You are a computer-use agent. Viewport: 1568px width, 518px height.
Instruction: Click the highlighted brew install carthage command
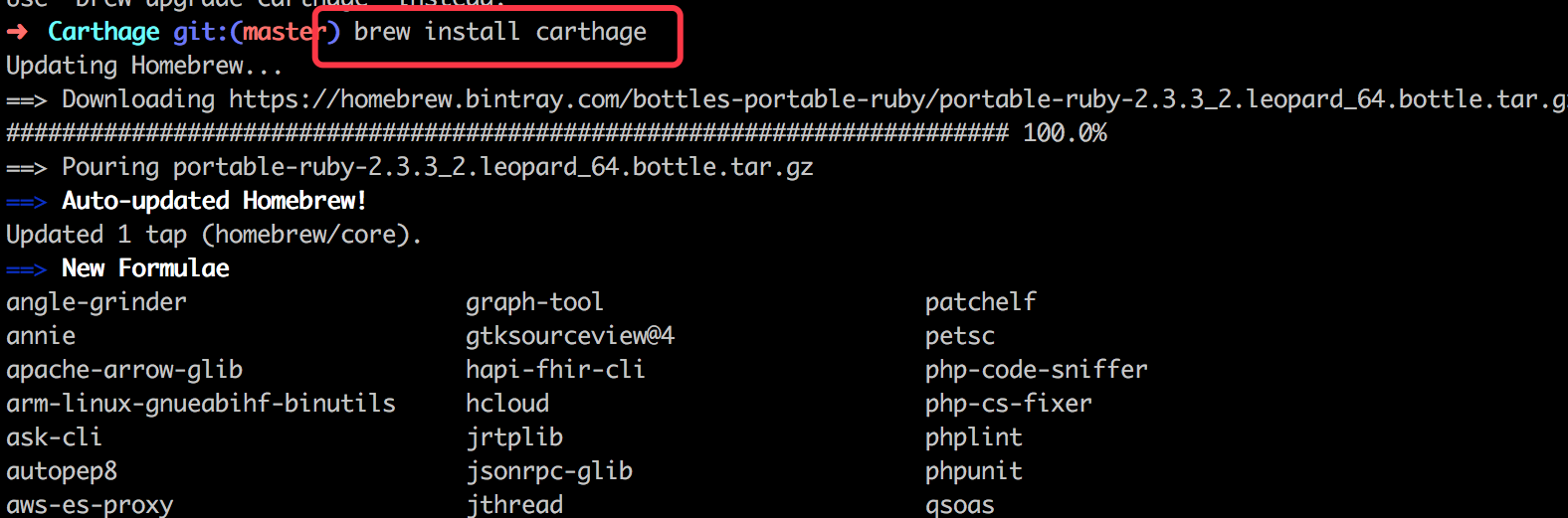pos(500,32)
